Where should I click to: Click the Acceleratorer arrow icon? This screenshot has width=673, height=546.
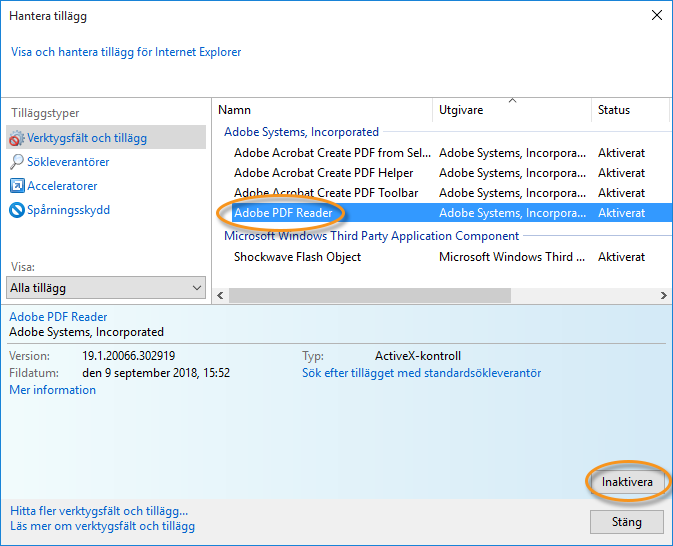[17, 186]
